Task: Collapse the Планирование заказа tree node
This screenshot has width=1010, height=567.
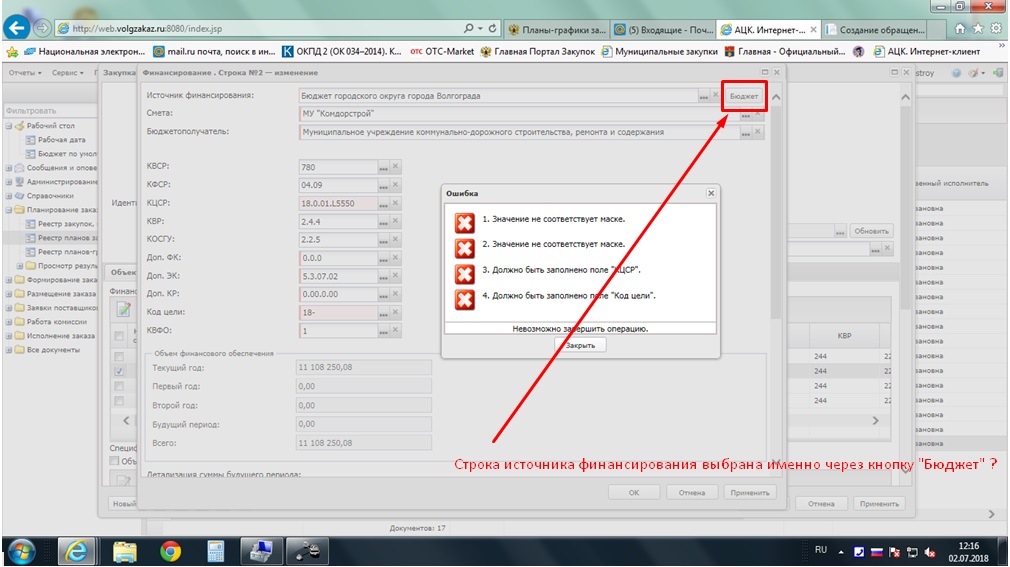Action: point(9,211)
